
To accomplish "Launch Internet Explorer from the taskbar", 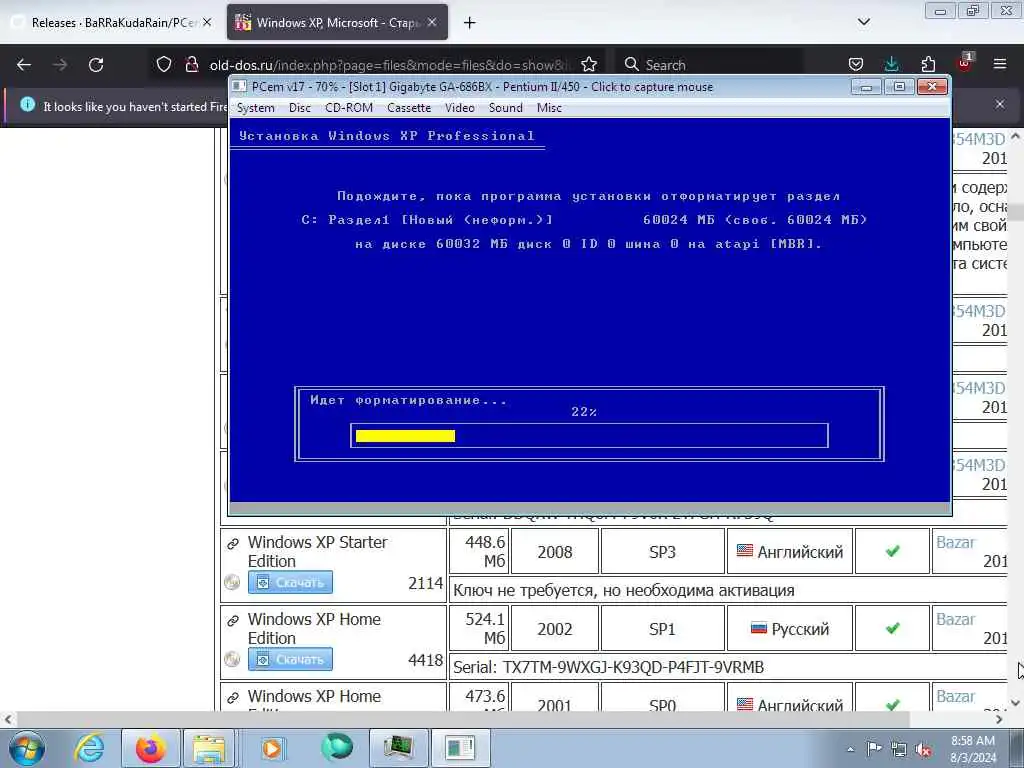I will [89, 748].
